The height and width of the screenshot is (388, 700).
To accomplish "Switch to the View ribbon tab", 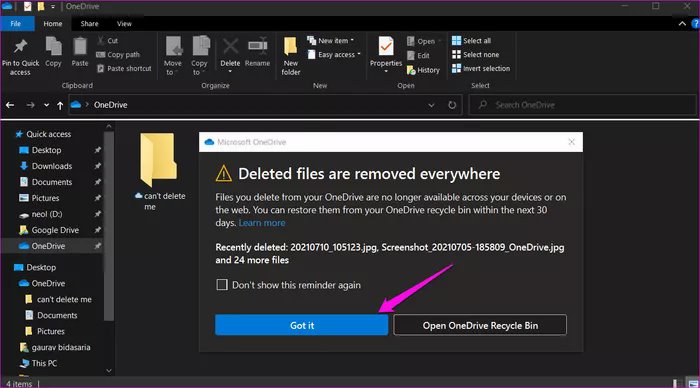I will coord(124,24).
